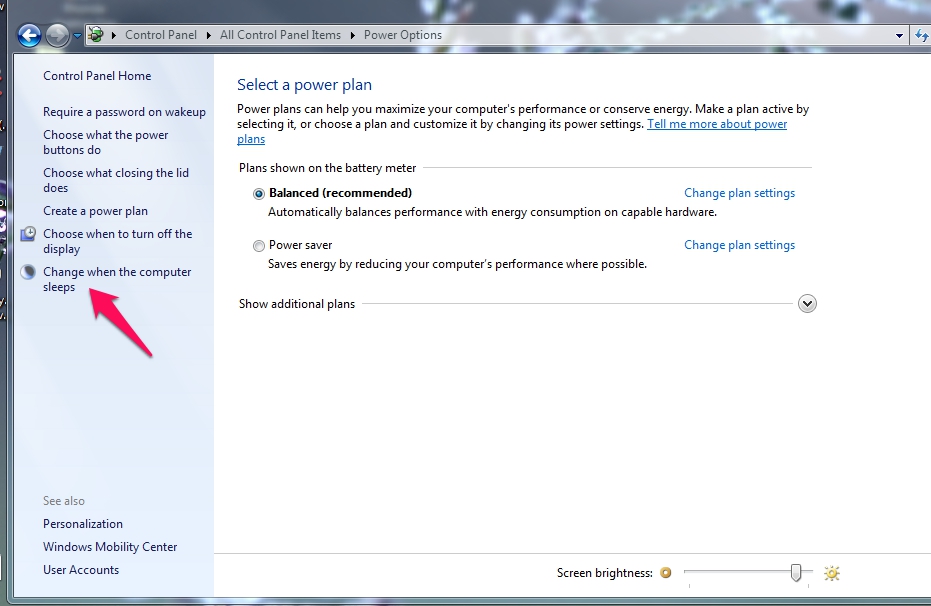
Task: Open Personalization under See also
Action: point(83,524)
